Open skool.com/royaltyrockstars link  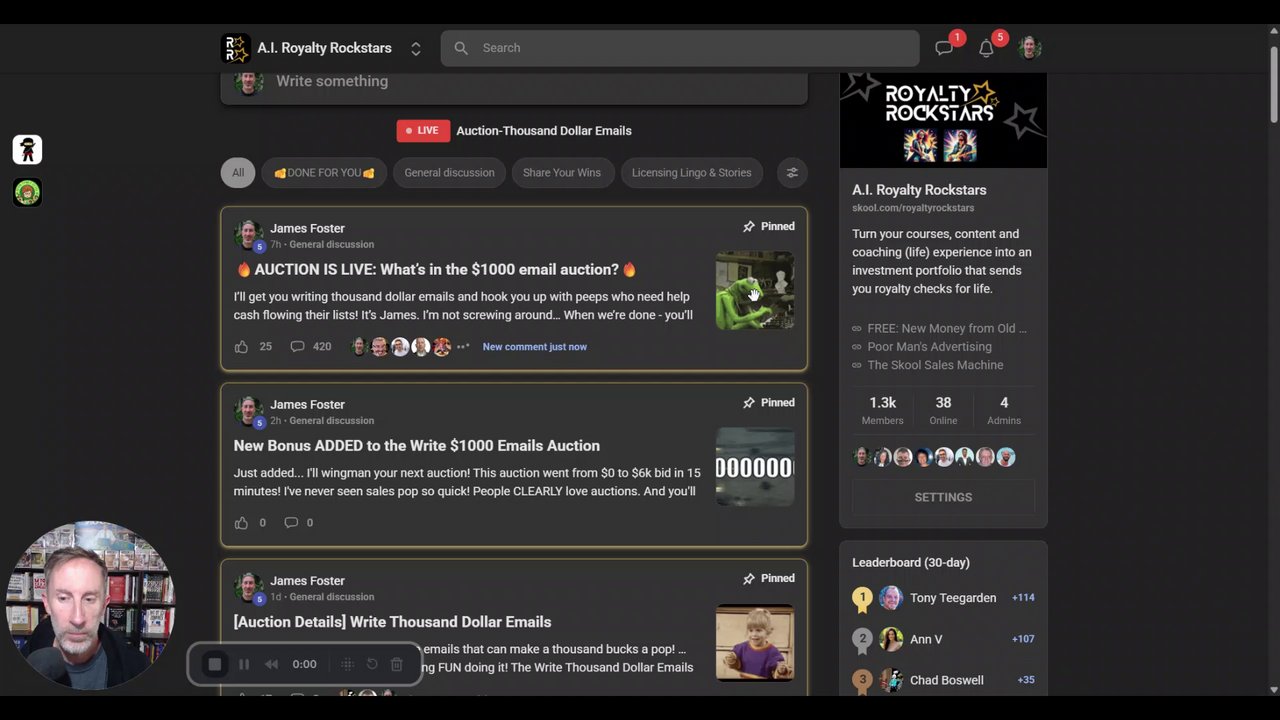pos(913,208)
